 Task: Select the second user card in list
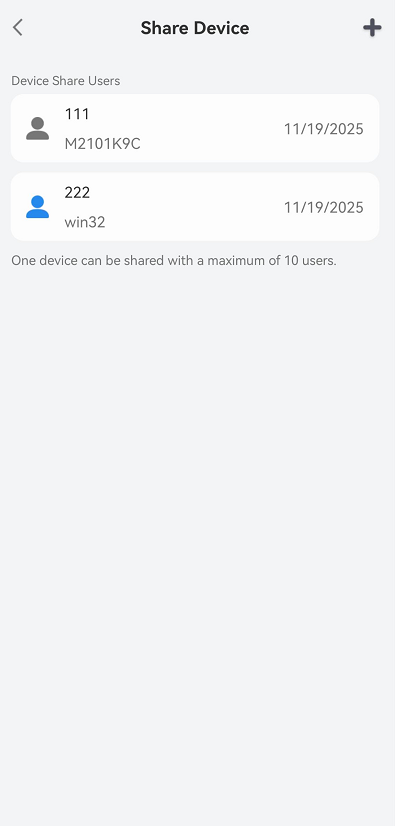click(195, 207)
